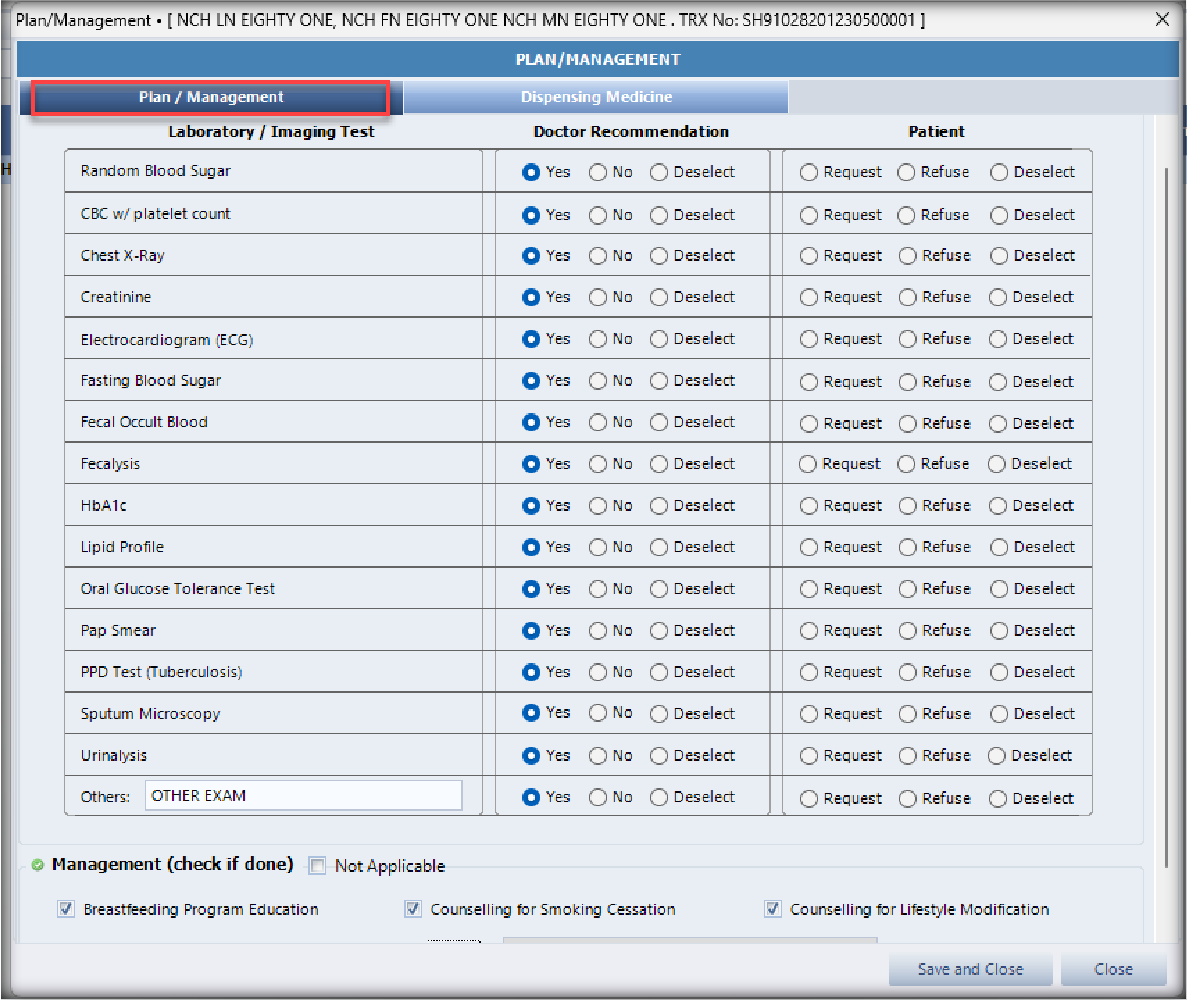Screen dimensions: 1187x1000
Task: Click the Others exam text field
Action: [303, 796]
